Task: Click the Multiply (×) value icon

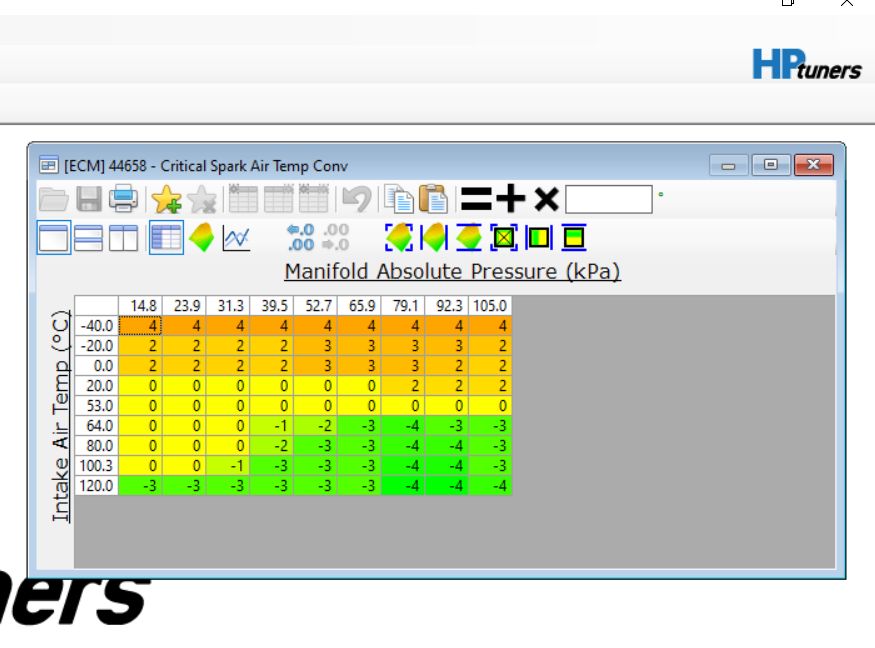Action: pos(546,199)
